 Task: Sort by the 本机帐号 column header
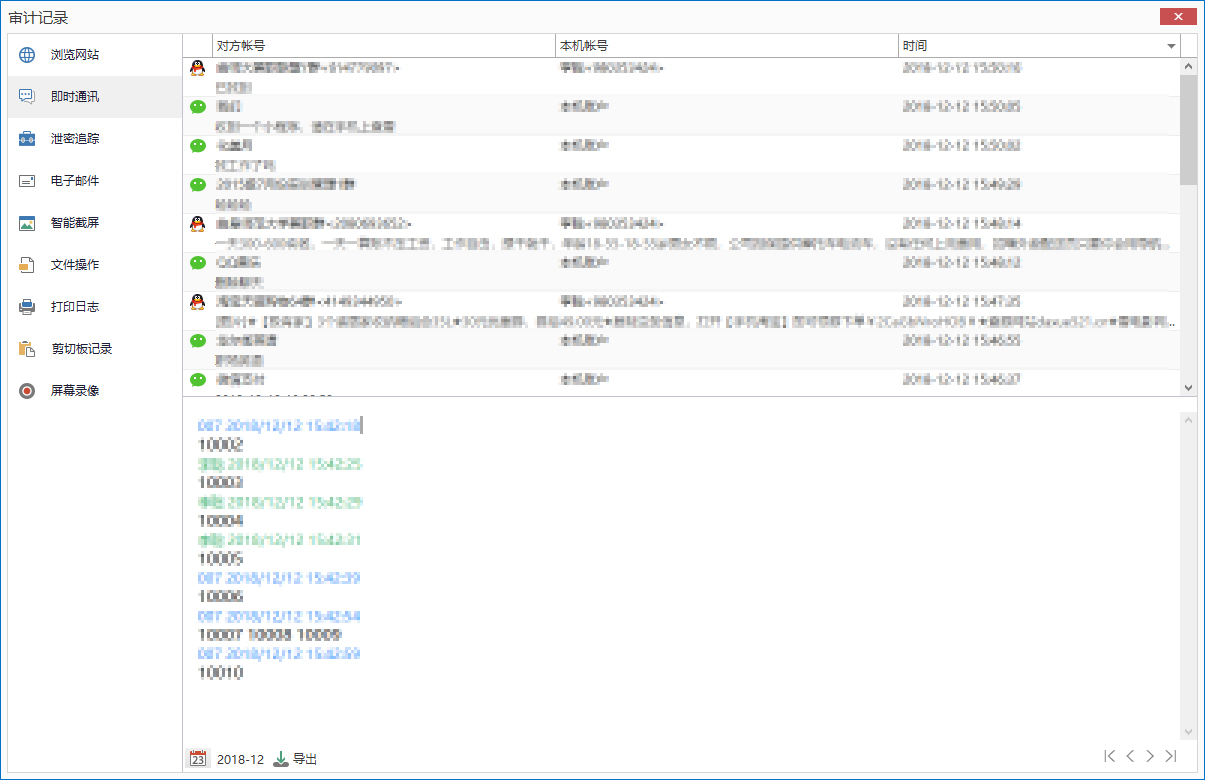coord(726,46)
